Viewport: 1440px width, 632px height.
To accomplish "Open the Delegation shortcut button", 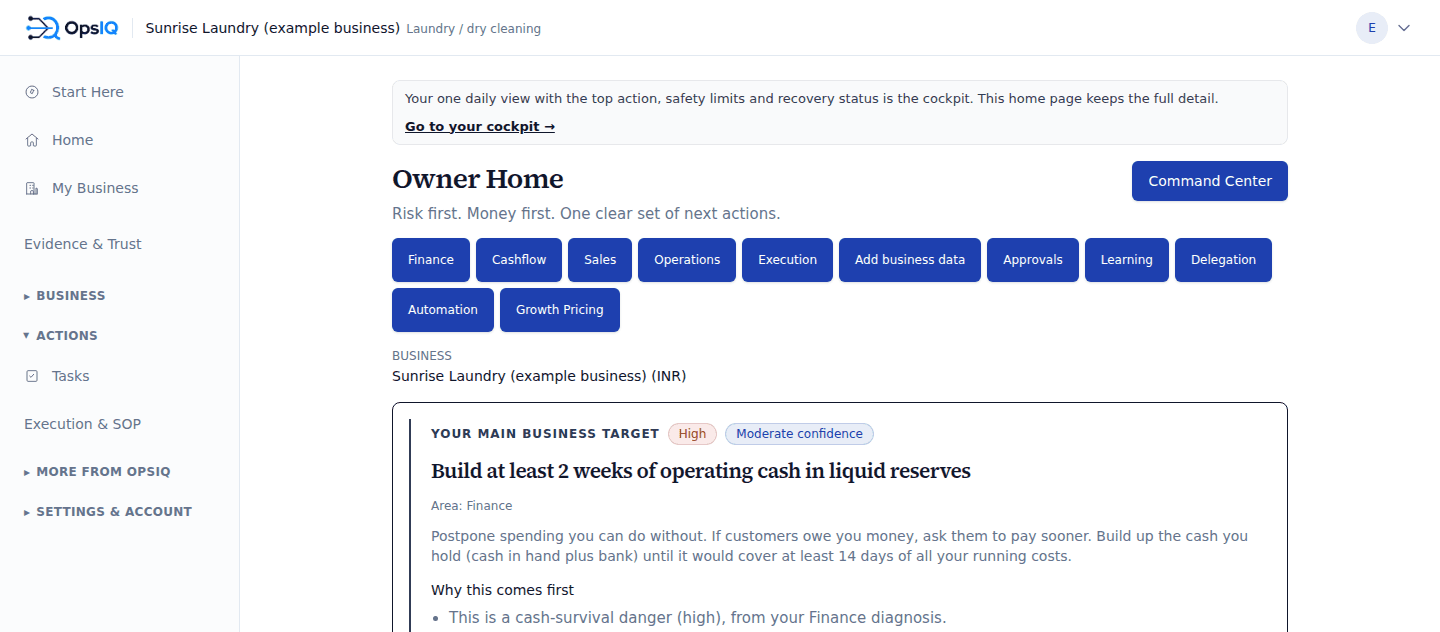I will pos(1223,260).
